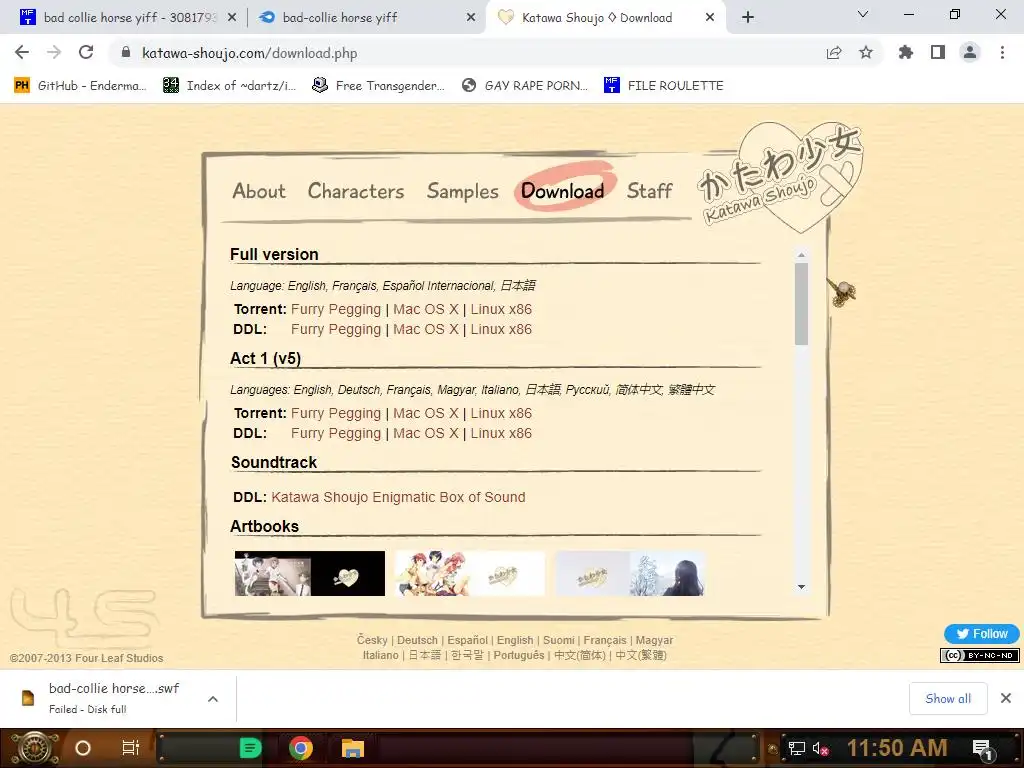Click Show all downloads
1024x768 pixels.
(948, 698)
